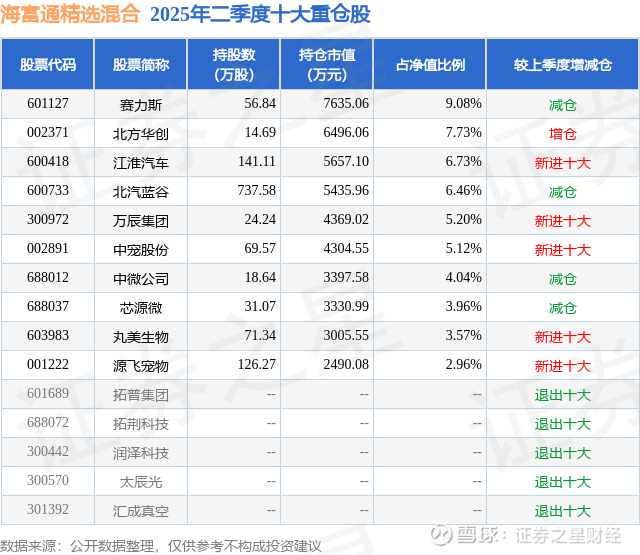Click net value ratio 5.12%

point(463,249)
